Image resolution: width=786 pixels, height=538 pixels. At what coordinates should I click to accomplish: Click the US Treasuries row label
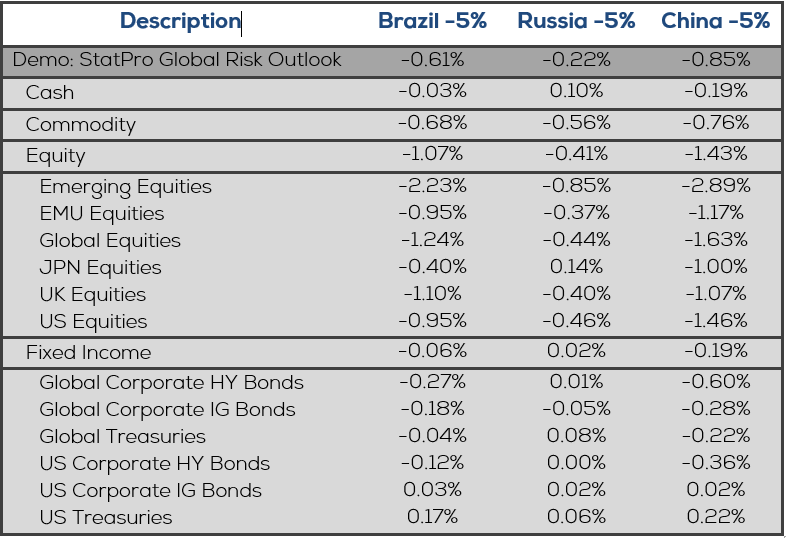pos(106,518)
